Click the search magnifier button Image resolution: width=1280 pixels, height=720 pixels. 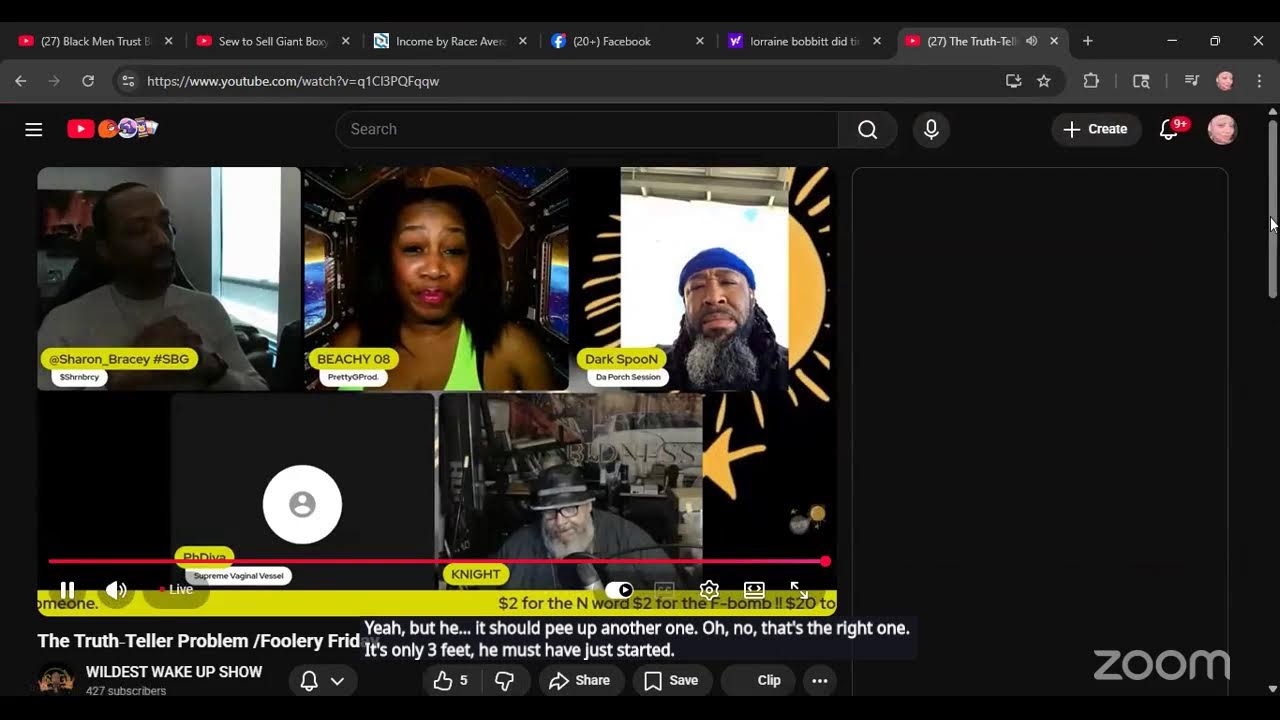[x=867, y=129]
